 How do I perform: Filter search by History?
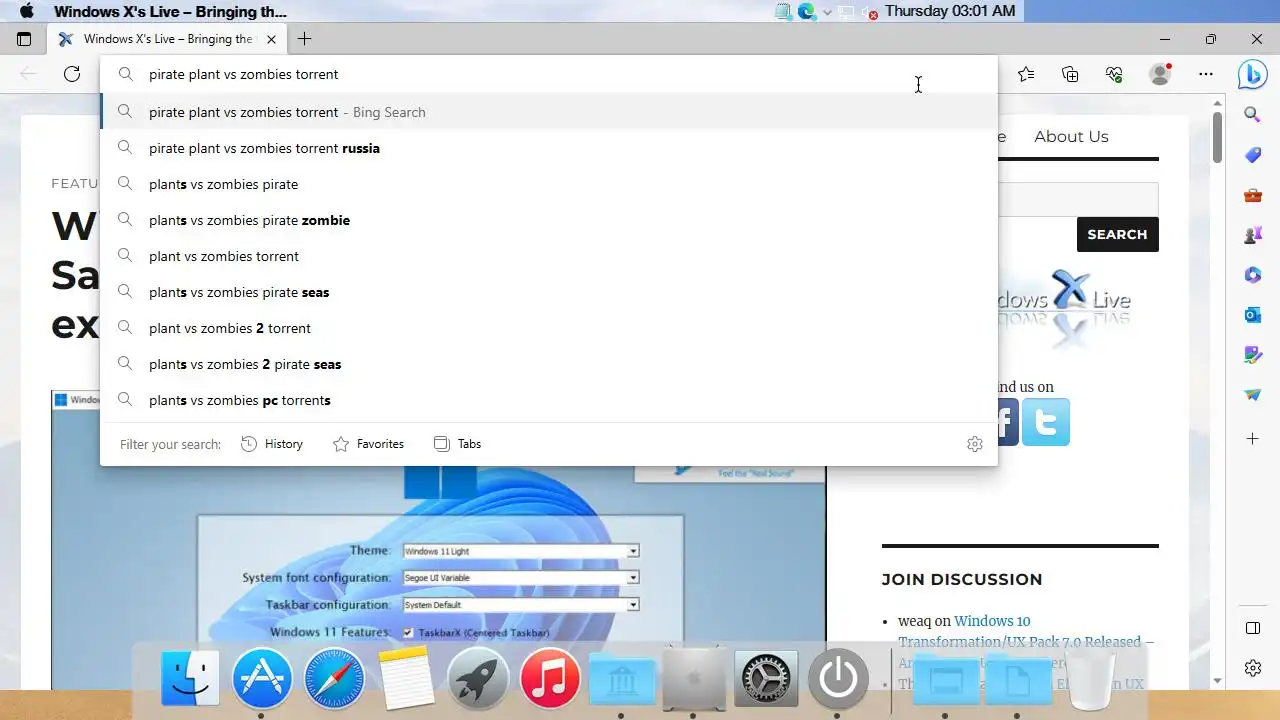tap(272, 444)
